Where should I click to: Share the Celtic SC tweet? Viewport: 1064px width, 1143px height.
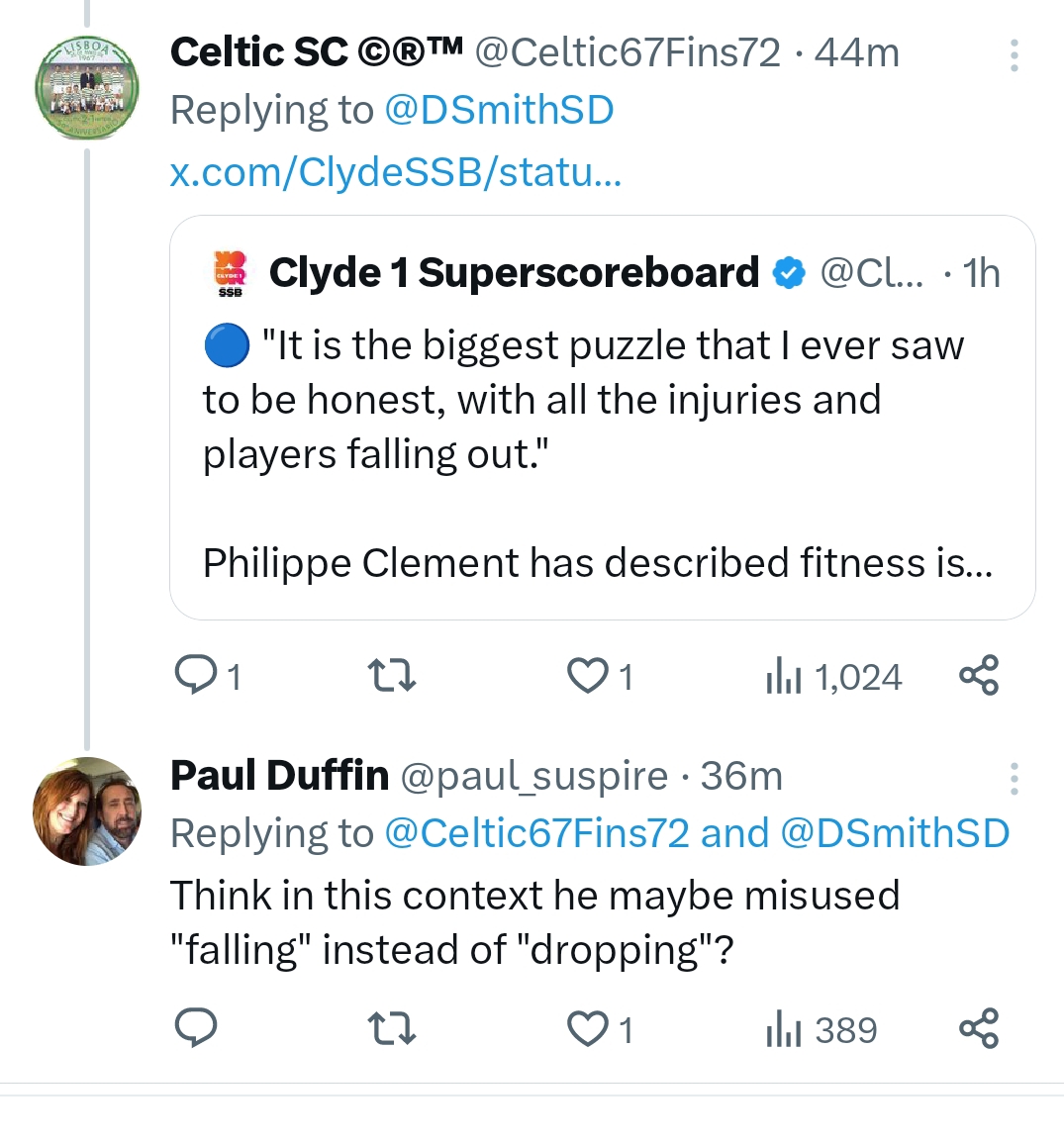click(x=979, y=676)
